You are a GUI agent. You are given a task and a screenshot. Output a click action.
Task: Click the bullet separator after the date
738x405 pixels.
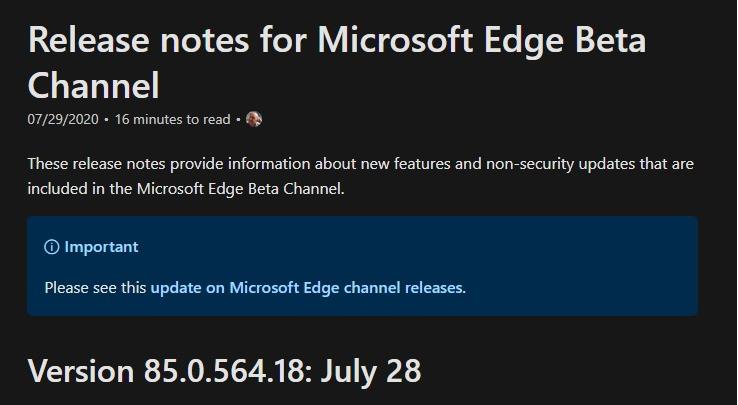point(106,120)
